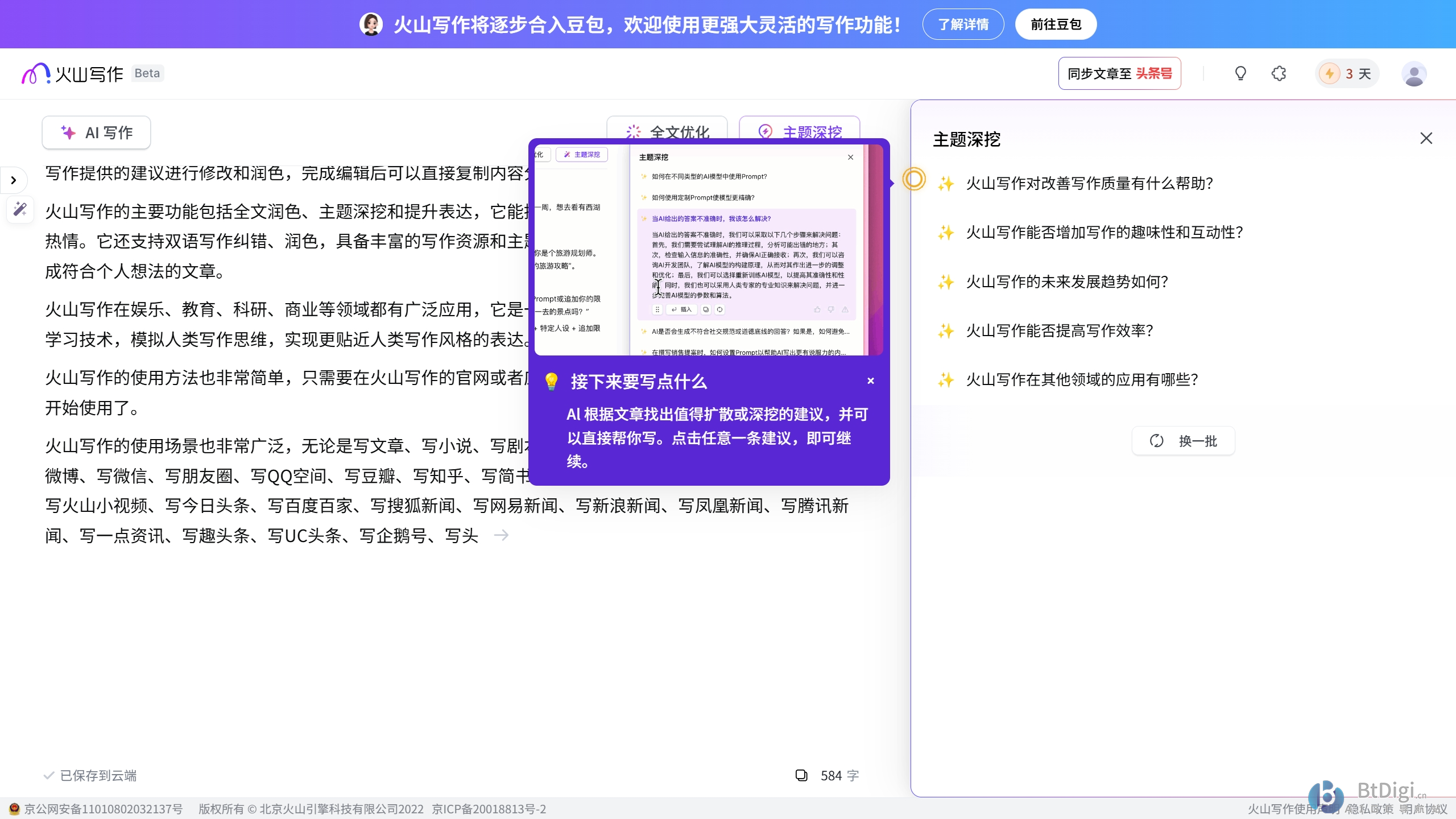Click the tutorial preview image in tooltip

pyautogui.click(x=709, y=250)
